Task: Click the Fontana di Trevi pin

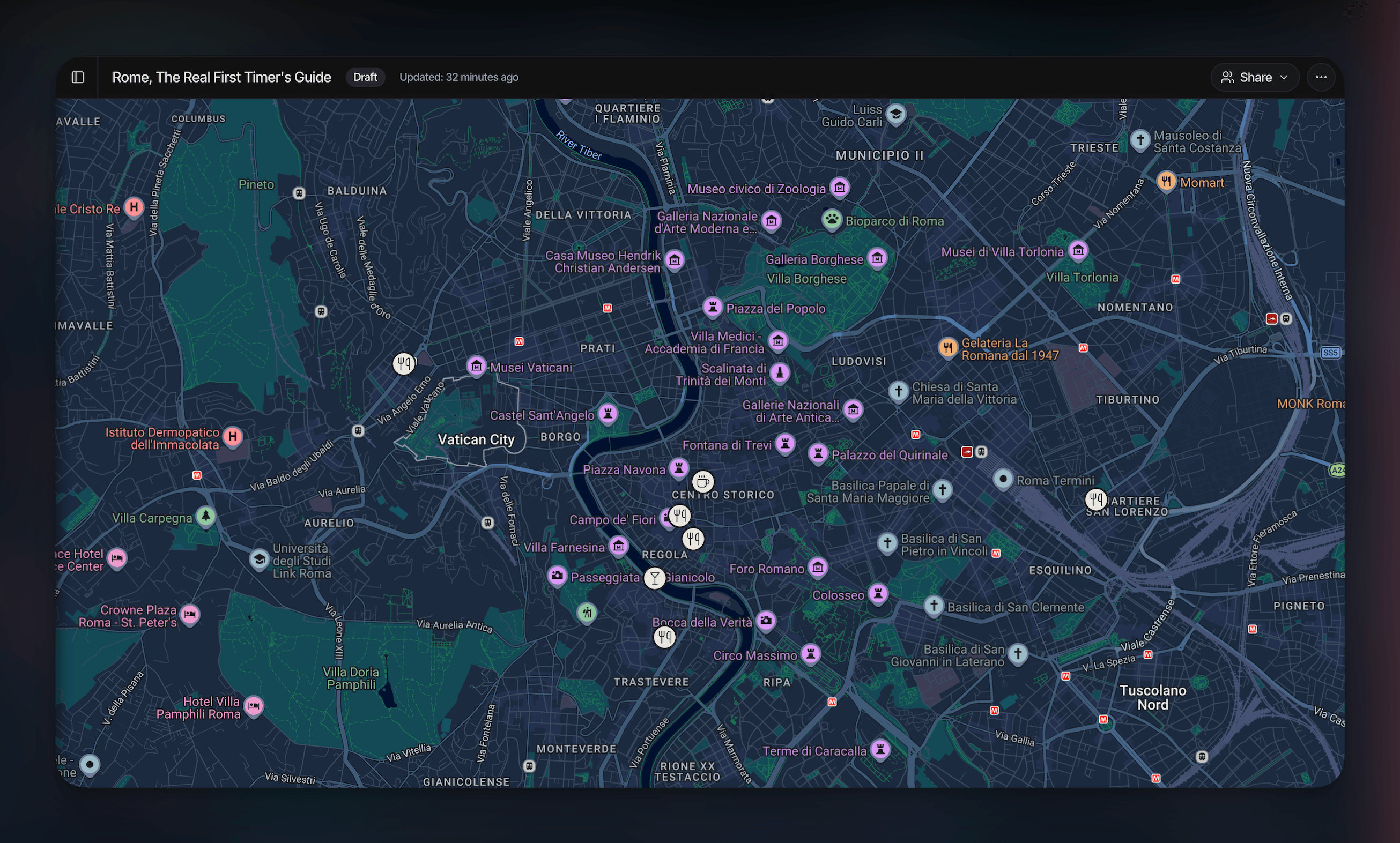Action: 785,444
